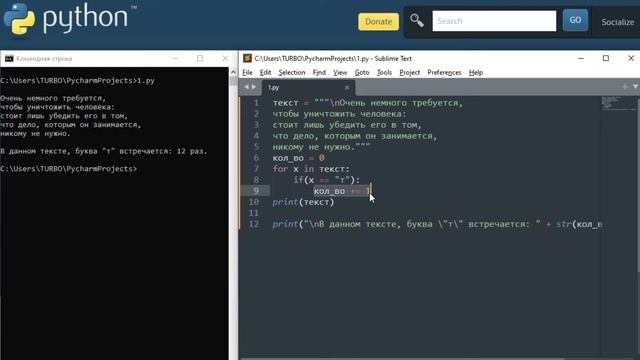Image resolution: width=640 pixels, height=360 pixels.
Task: Open the Socialize link
Action: [618, 22]
